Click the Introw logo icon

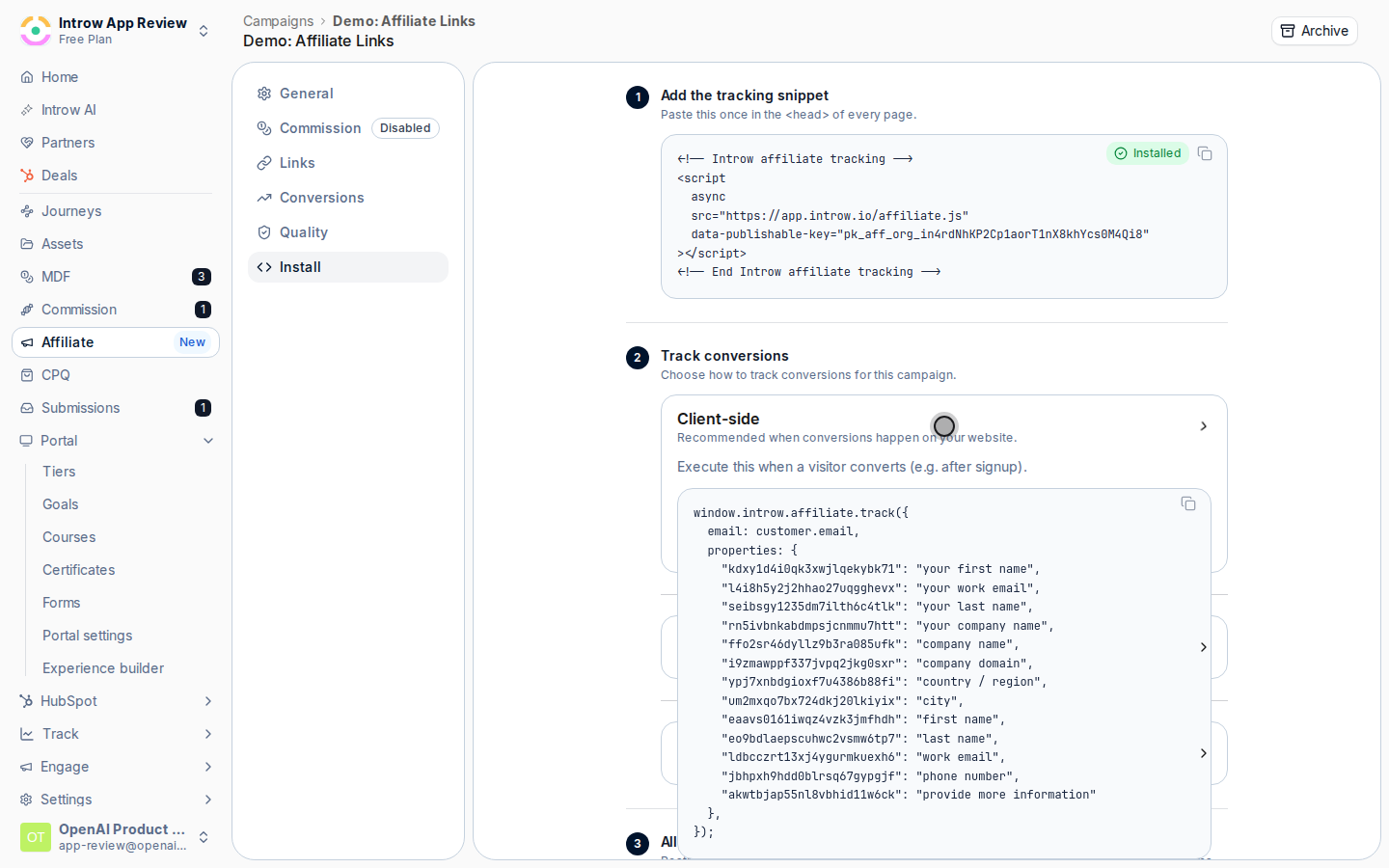(x=36, y=31)
